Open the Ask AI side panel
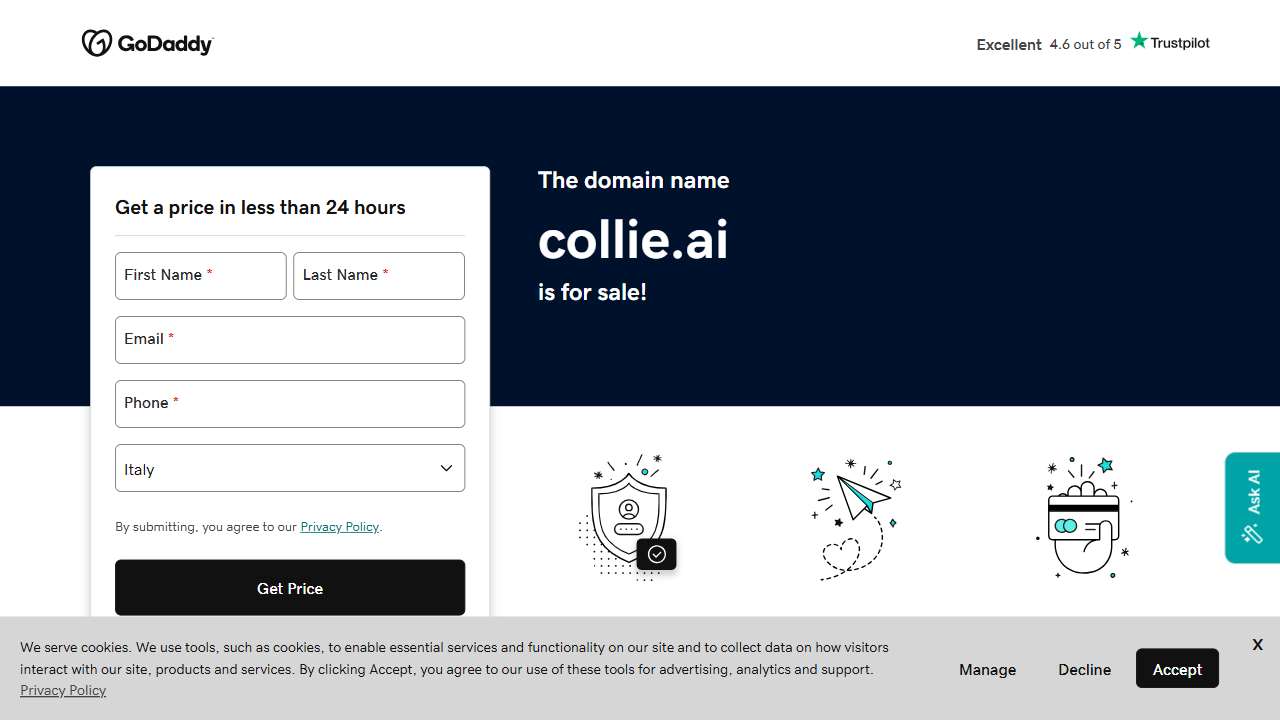Image resolution: width=1280 pixels, height=720 pixels. 1252,507
